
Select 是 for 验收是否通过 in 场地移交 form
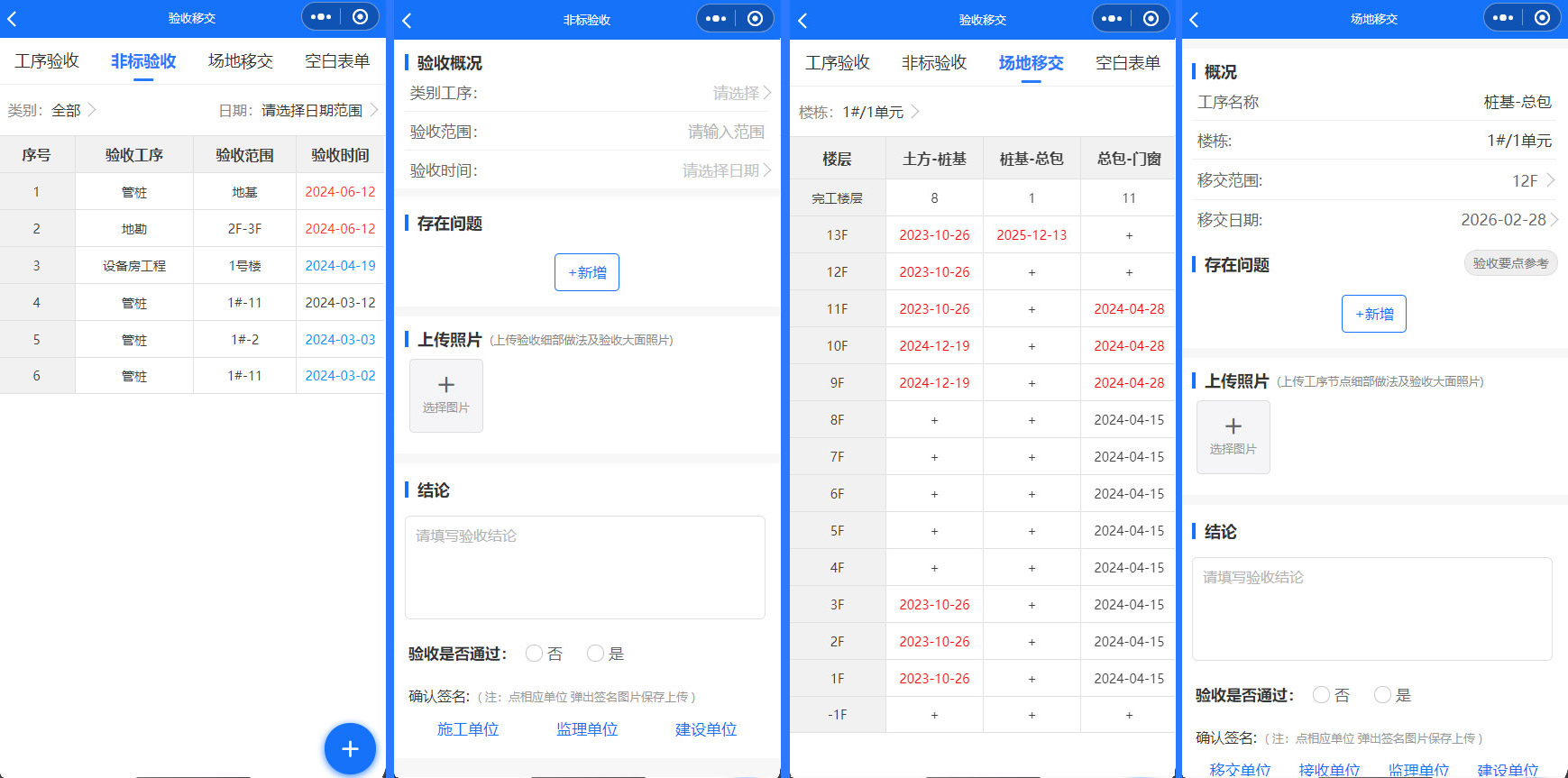click(x=1383, y=695)
